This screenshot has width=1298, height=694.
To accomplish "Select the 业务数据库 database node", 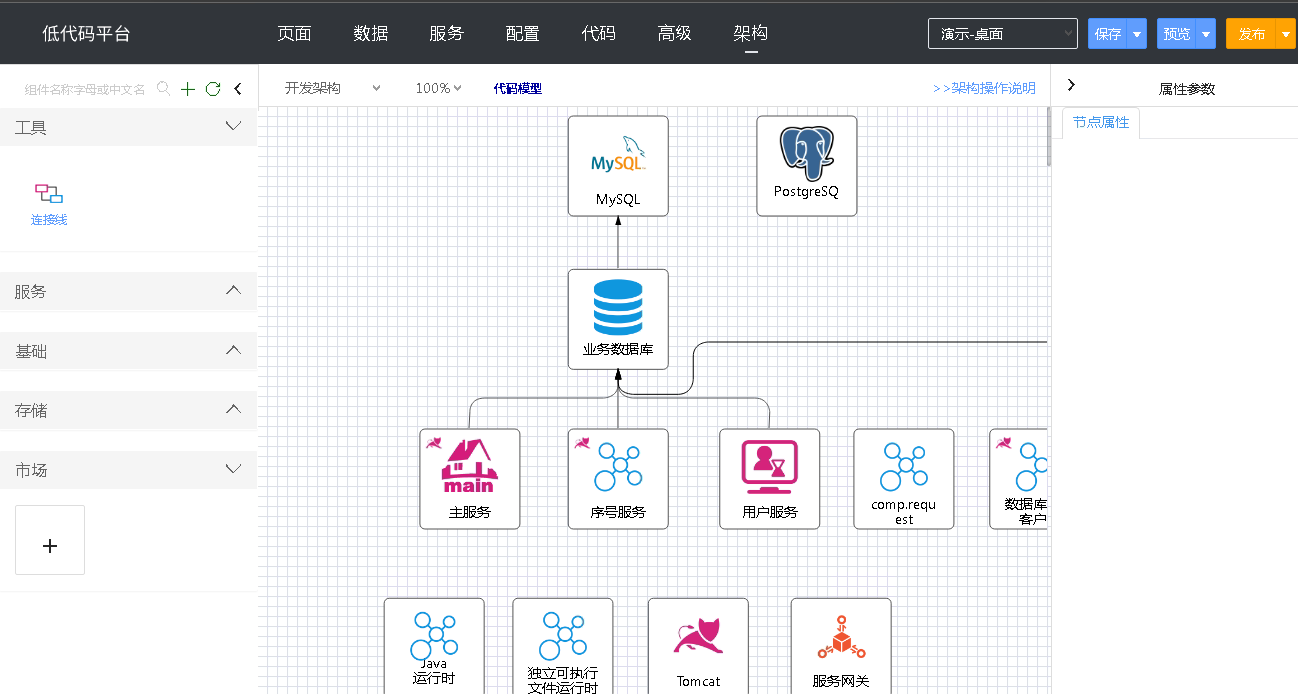I will [618, 319].
